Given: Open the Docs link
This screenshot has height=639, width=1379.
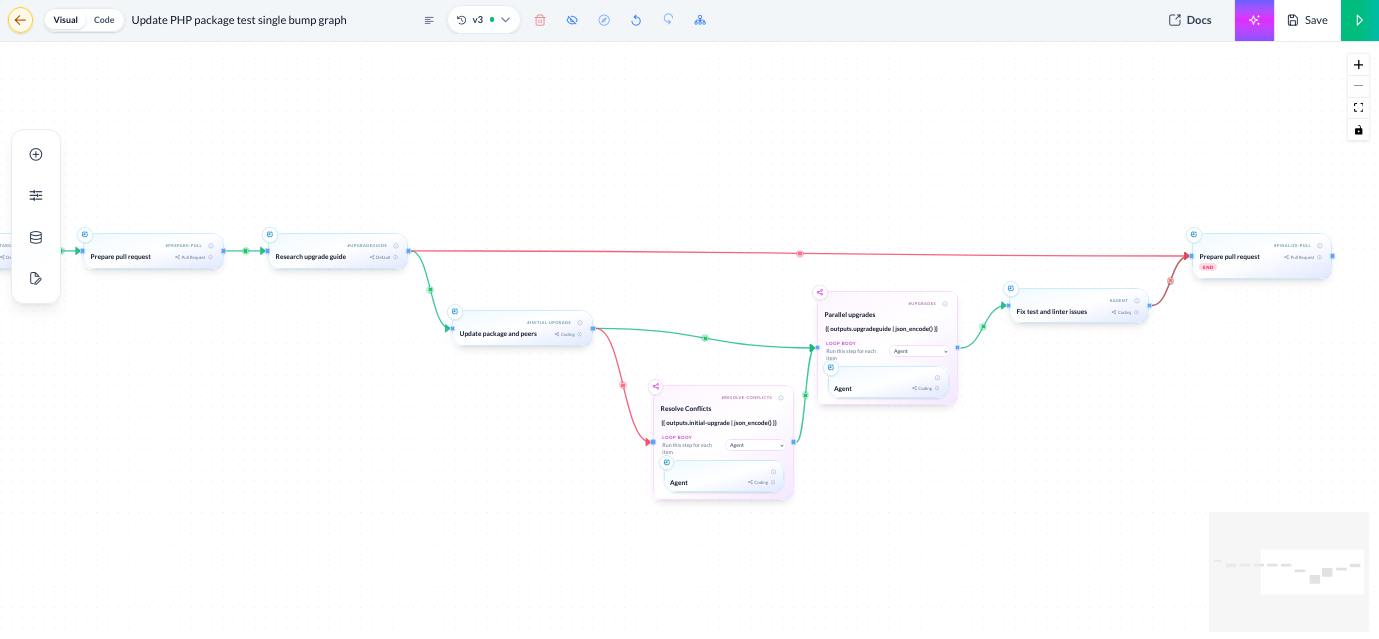Looking at the screenshot, I should pos(1190,20).
